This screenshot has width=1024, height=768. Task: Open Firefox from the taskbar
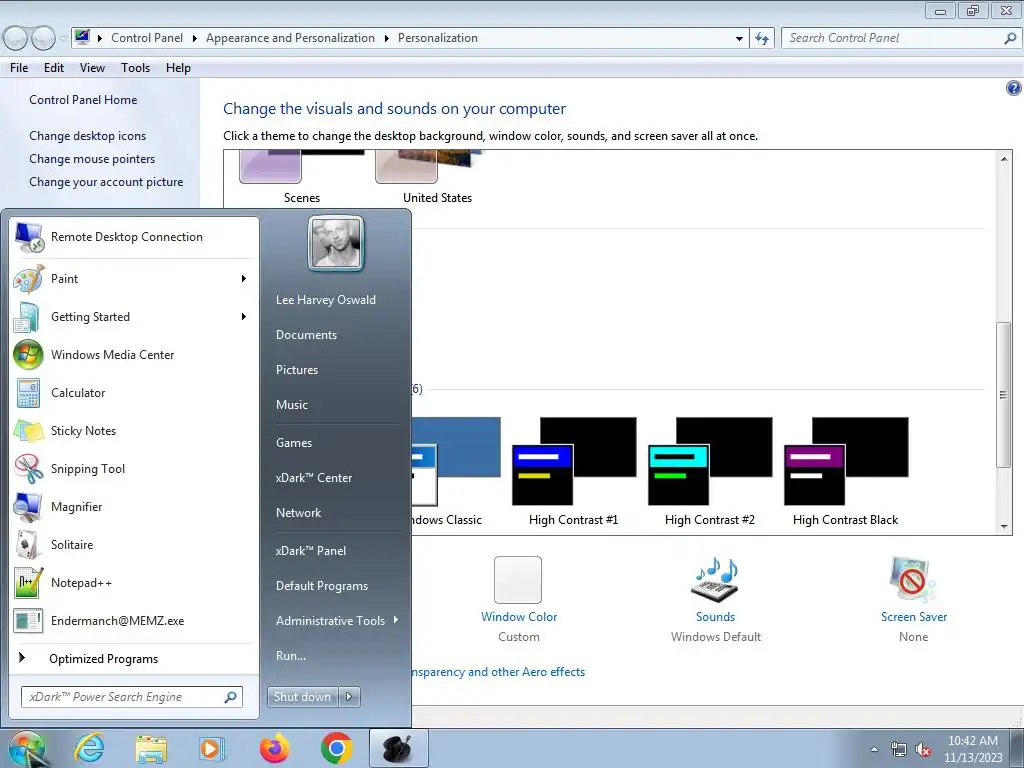click(x=274, y=748)
